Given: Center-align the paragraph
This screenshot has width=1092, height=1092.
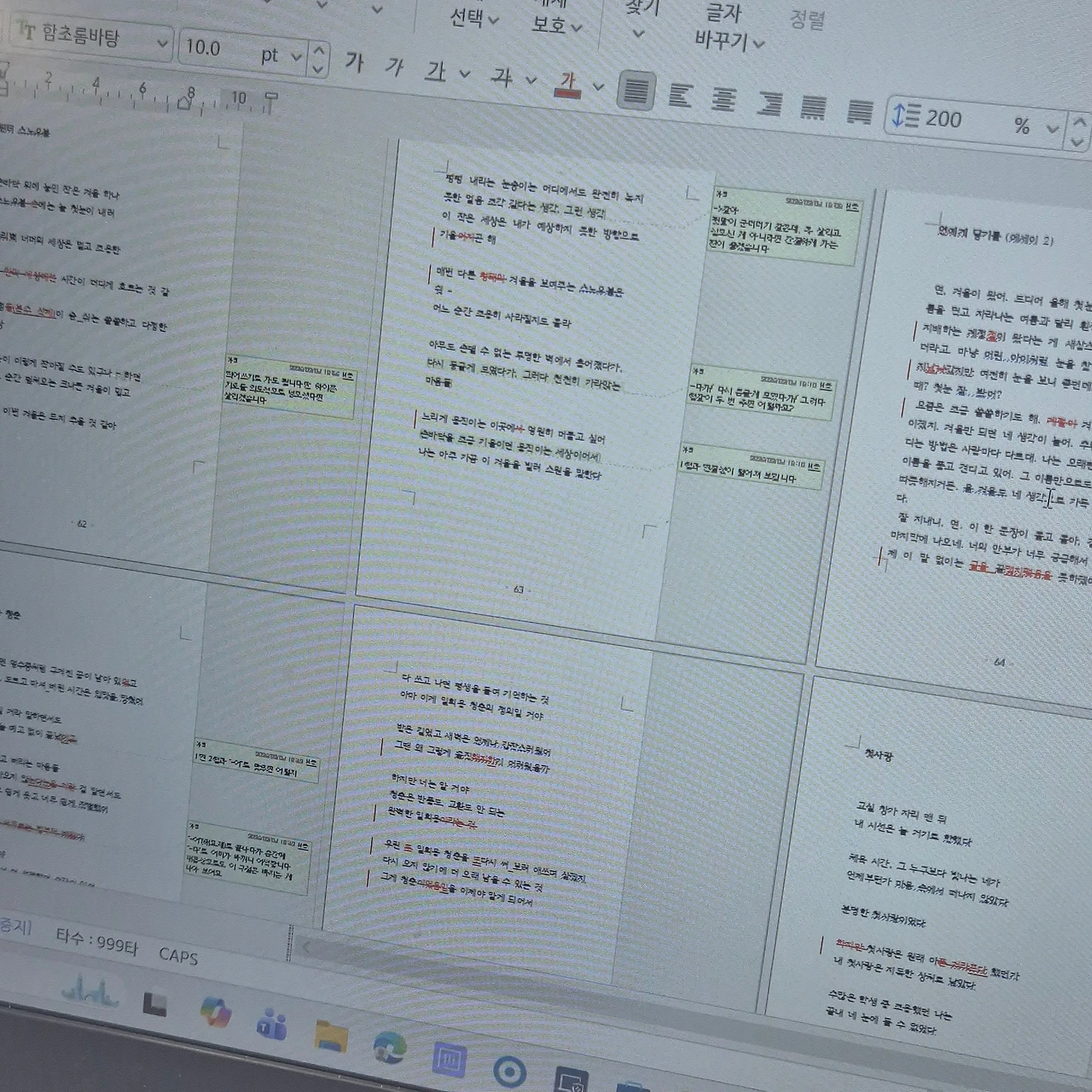Looking at the screenshot, I should click(x=723, y=98).
